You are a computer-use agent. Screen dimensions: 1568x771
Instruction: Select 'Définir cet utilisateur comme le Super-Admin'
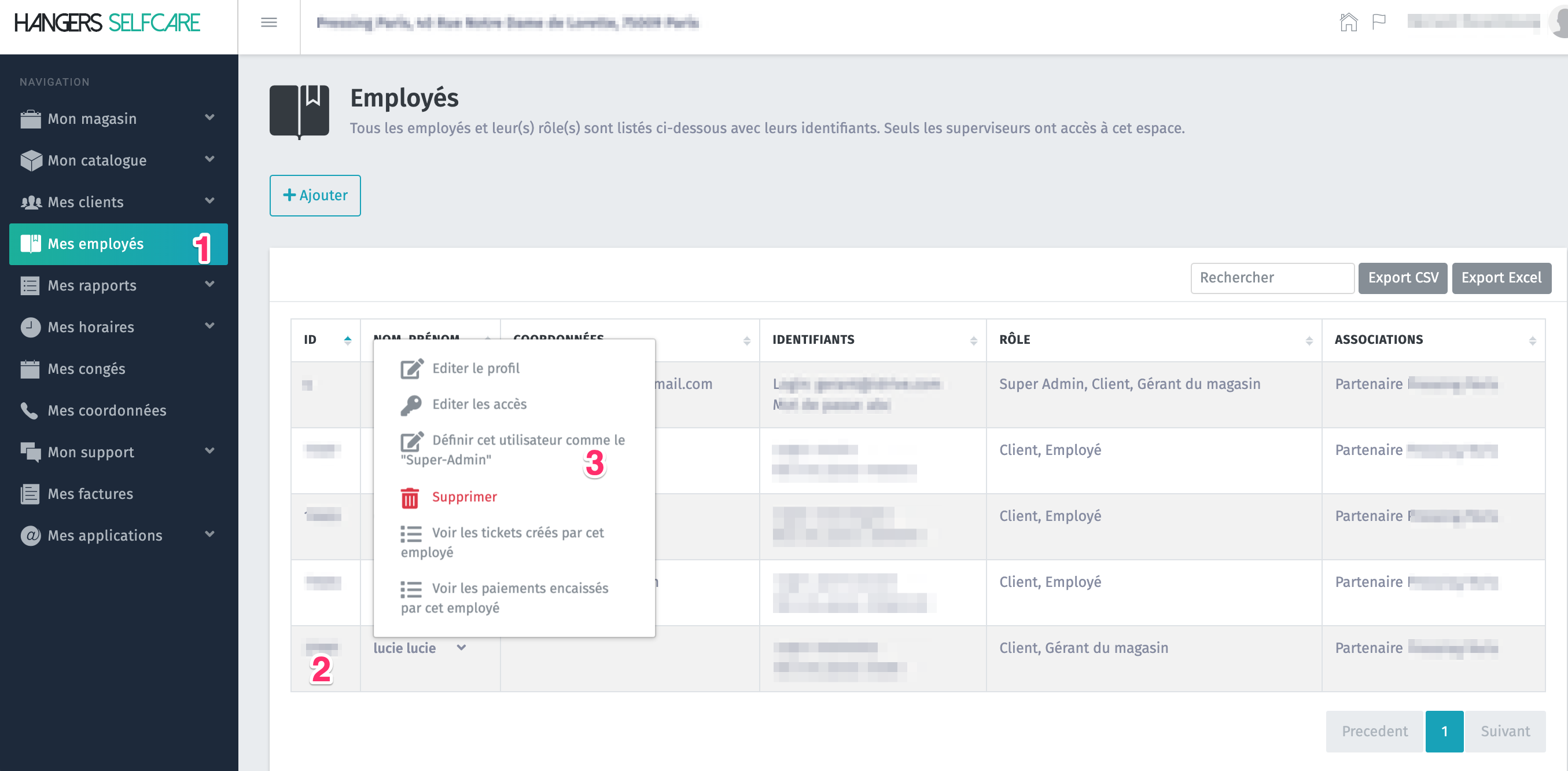click(x=513, y=449)
